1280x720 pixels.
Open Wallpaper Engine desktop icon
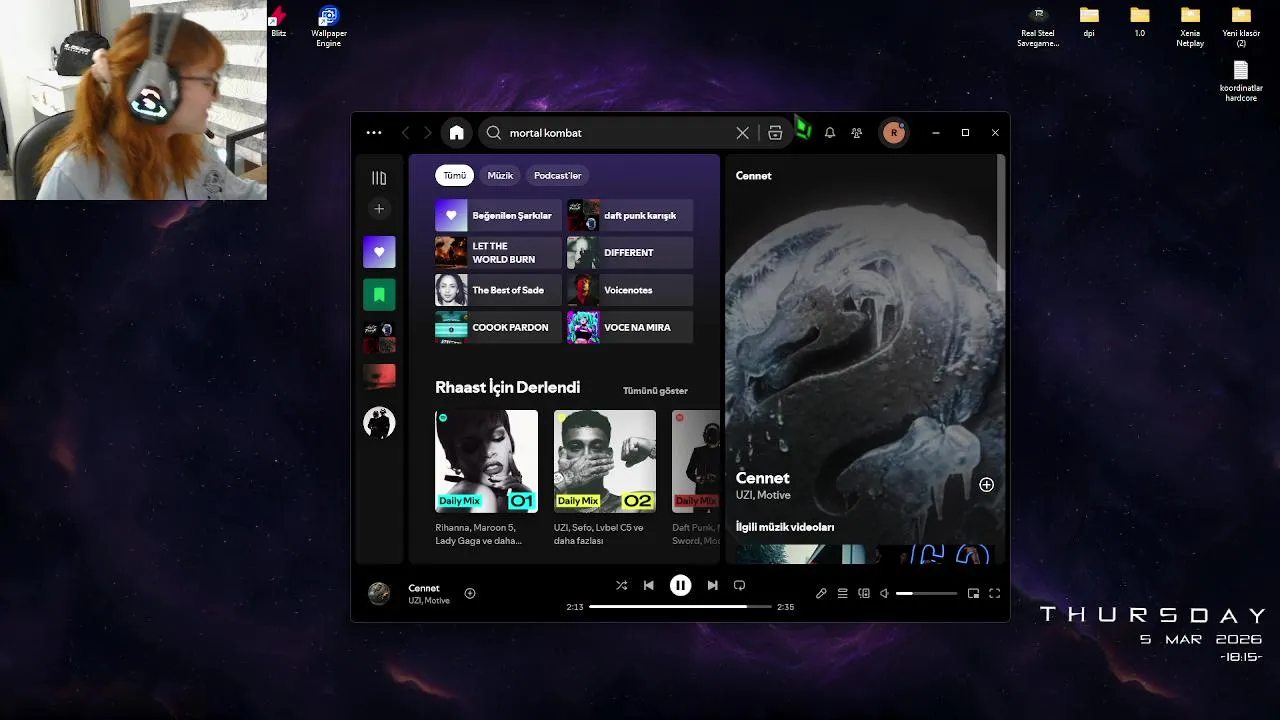click(x=329, y=27)
